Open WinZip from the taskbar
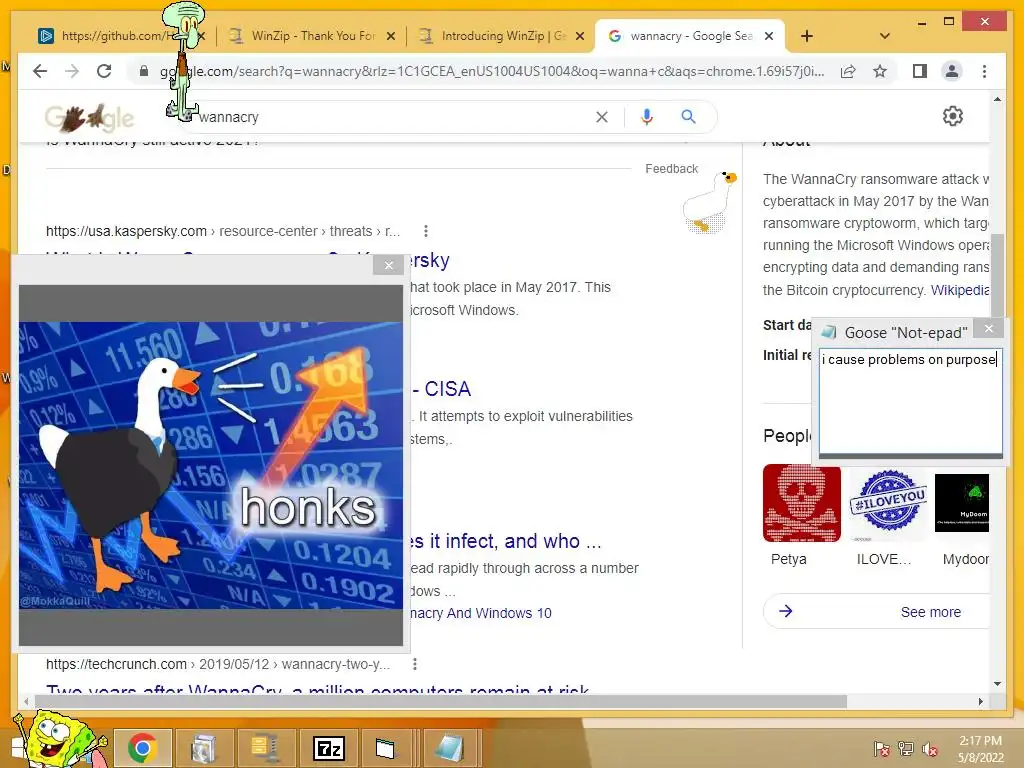This screenshot has height=768, width=1024. (x=264, y=748)
